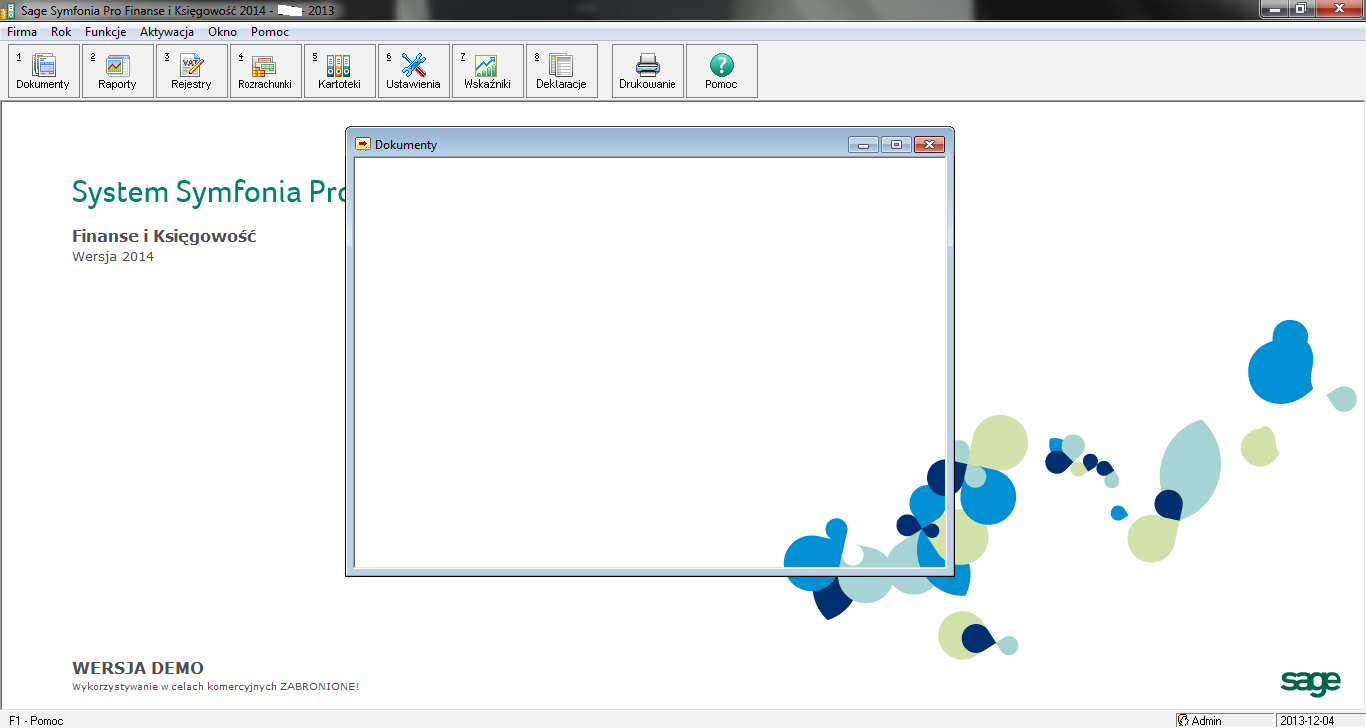Restore down the main Sage Symfonia window
Screen dimensions: 1366x728
pos(1300,8)
